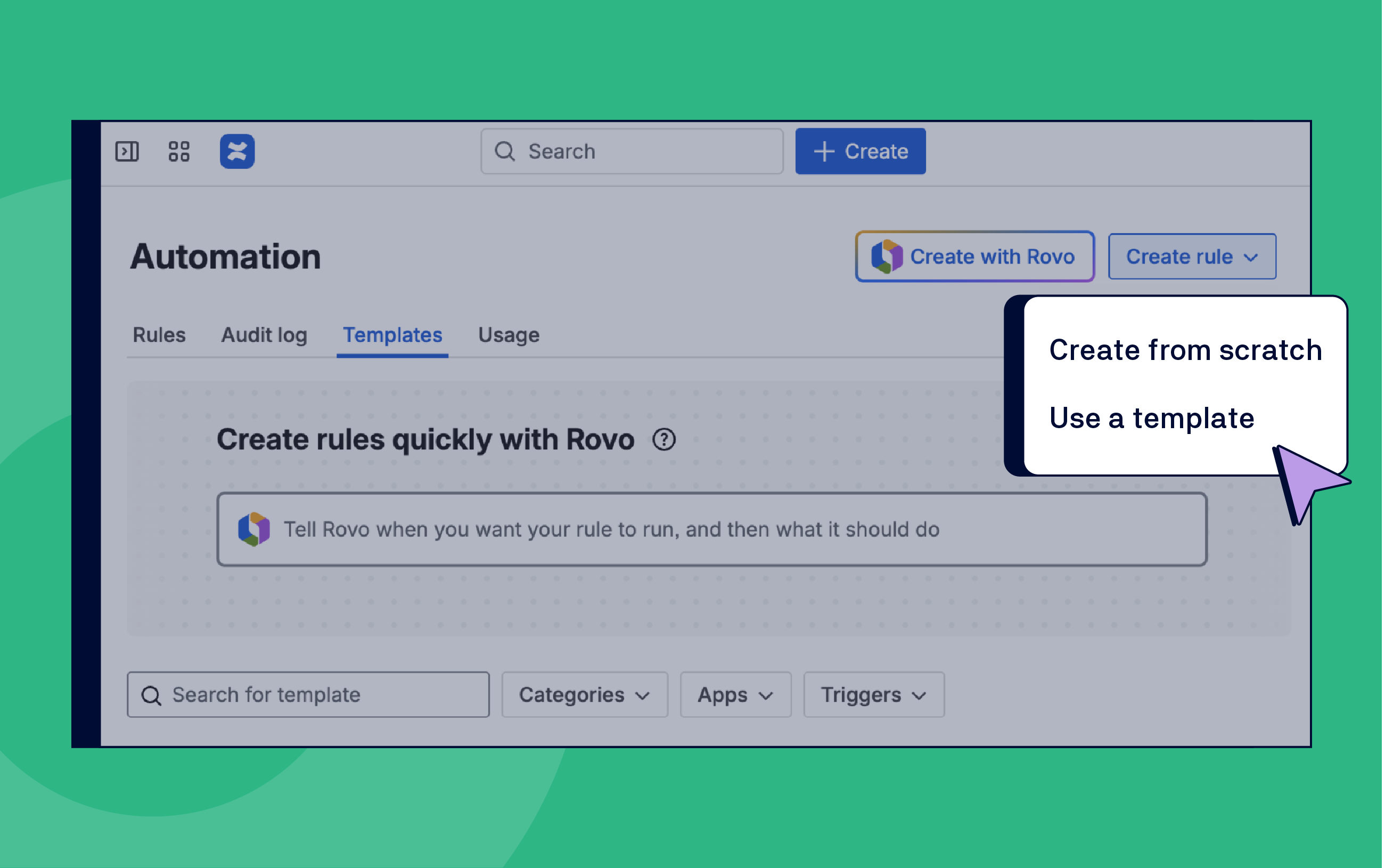Open the Apps filter dropdown
This screenshot has width=1385, height=868.
tap(735, 695)
